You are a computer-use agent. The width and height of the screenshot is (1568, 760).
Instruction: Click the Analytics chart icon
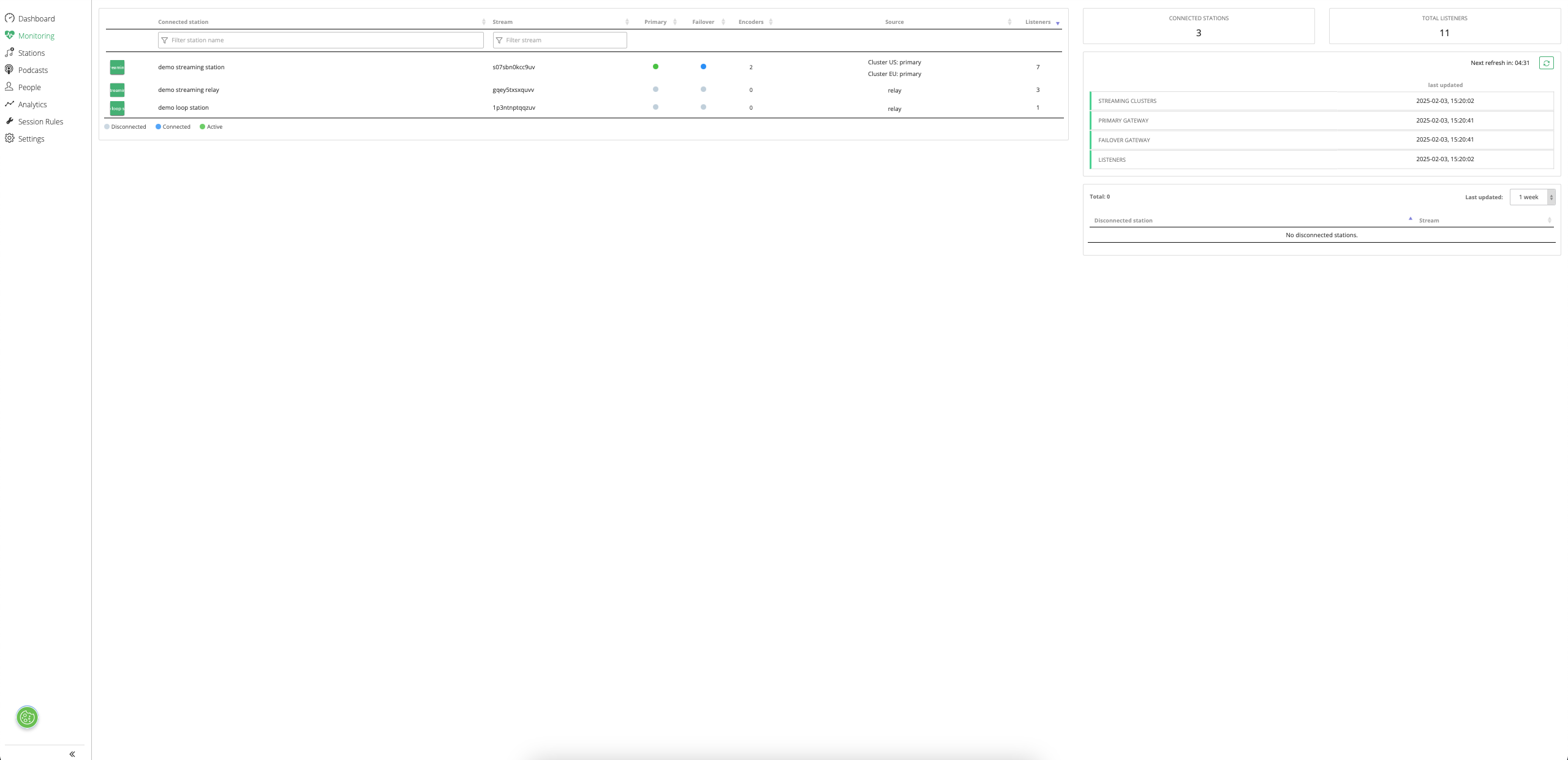click(x=9, y=104)
